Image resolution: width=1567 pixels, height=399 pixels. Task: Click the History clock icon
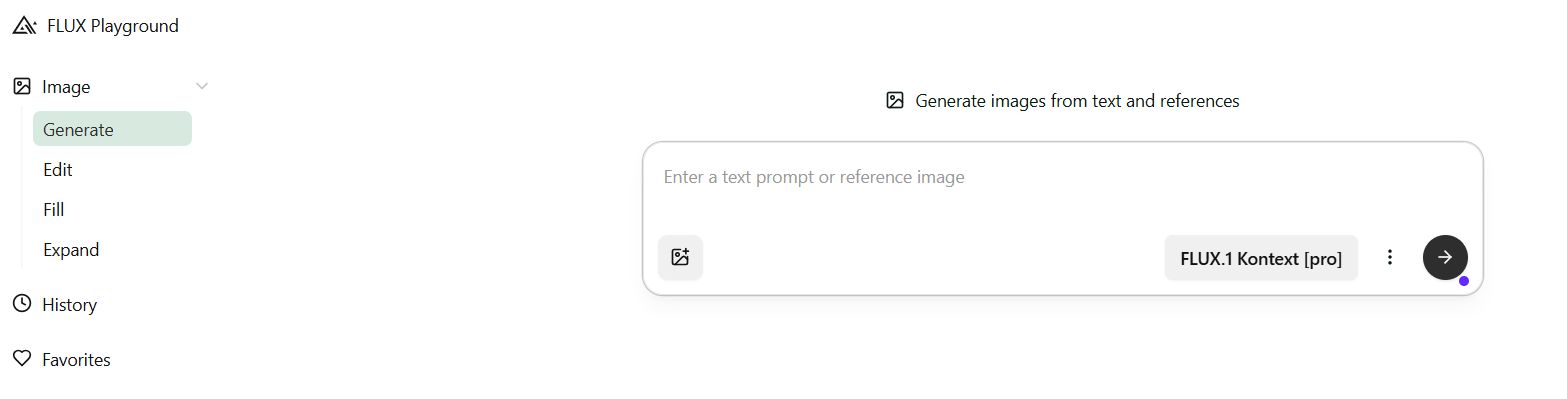[x=22, y=304]
